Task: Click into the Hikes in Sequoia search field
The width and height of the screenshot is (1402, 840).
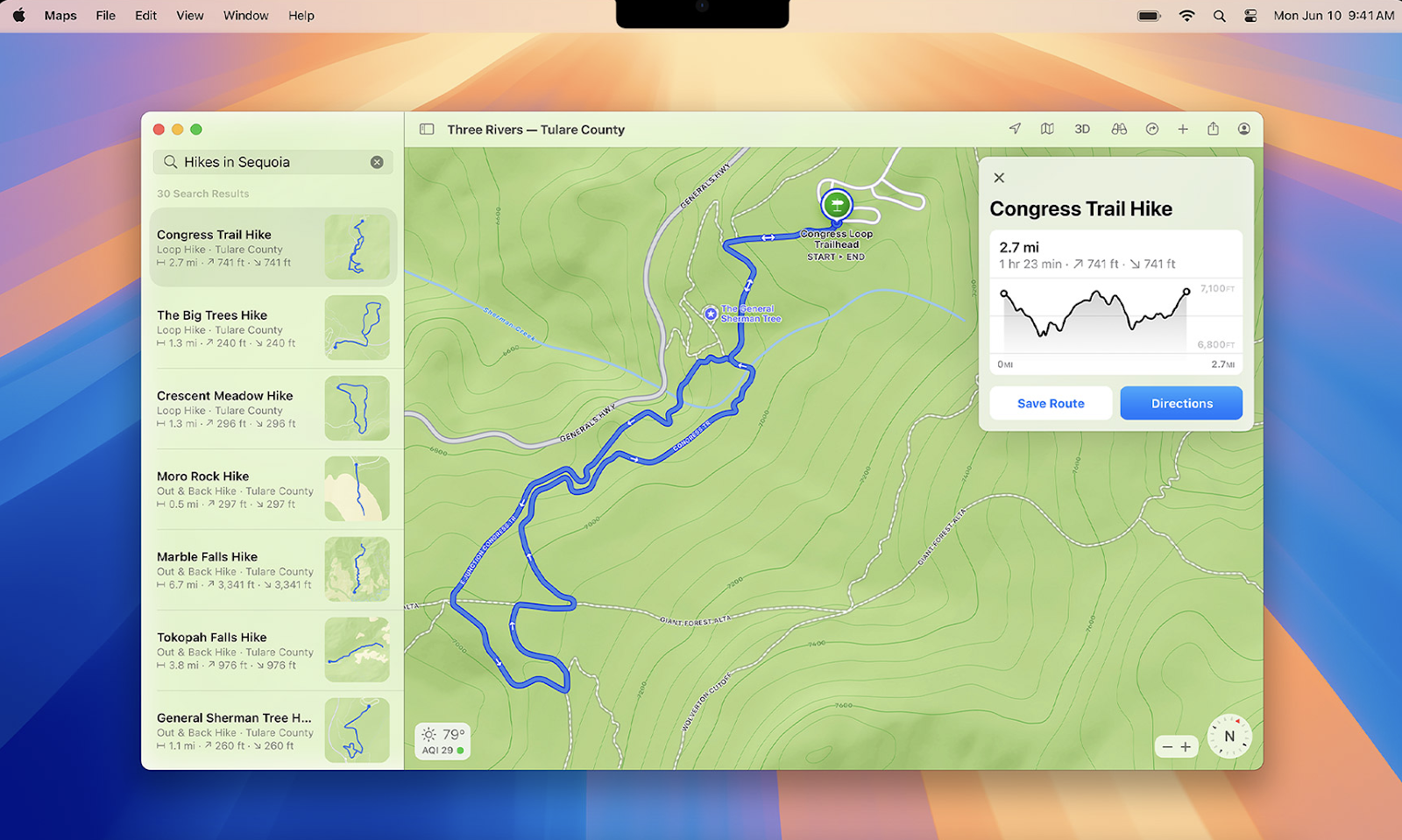Action: (273, 162)
